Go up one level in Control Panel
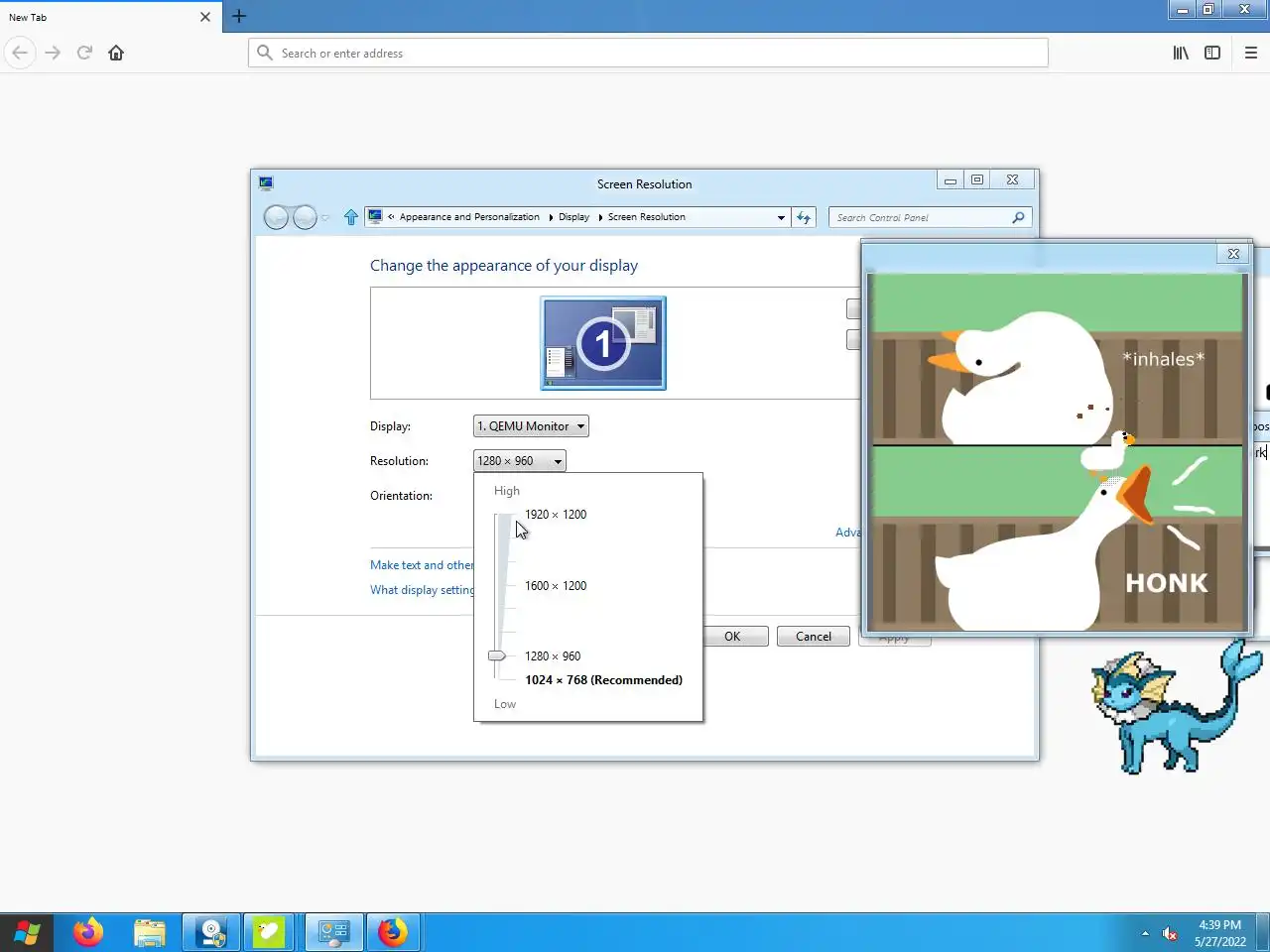Screen dimensions: 1270x952 (350, 217)
